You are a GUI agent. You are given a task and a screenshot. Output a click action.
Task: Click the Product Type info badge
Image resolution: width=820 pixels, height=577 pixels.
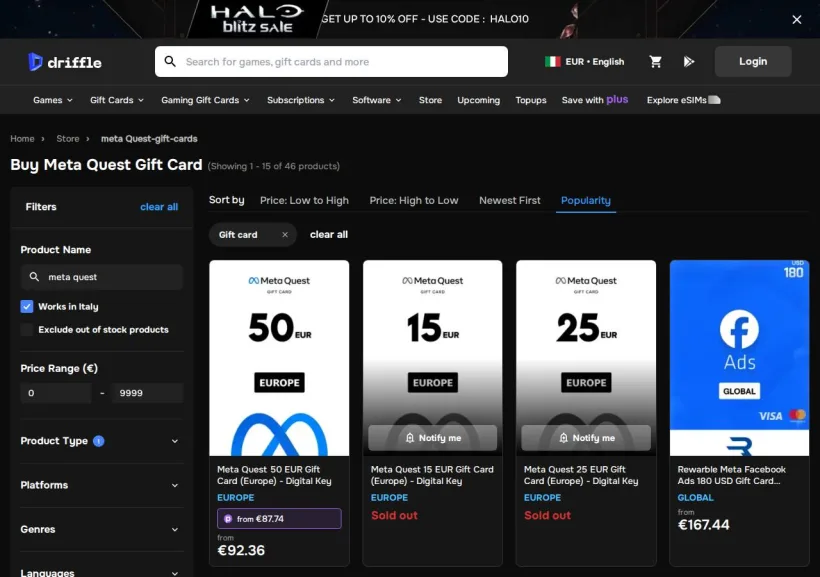click(98, 441)
